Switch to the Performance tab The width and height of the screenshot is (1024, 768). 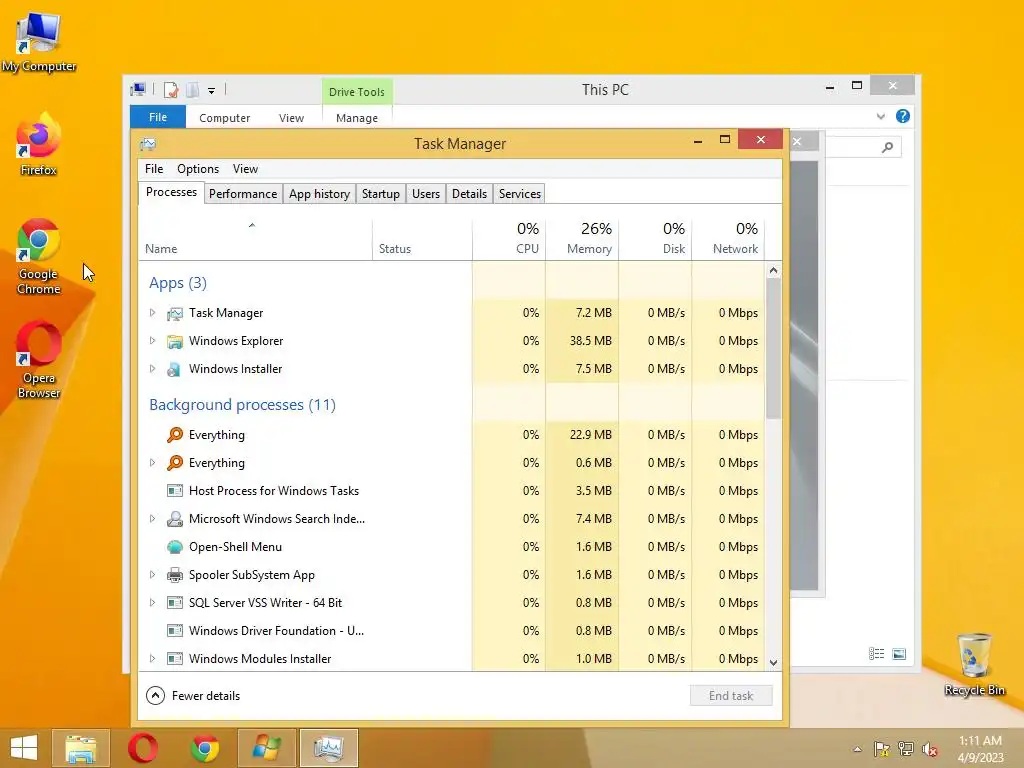coord(243,194)
